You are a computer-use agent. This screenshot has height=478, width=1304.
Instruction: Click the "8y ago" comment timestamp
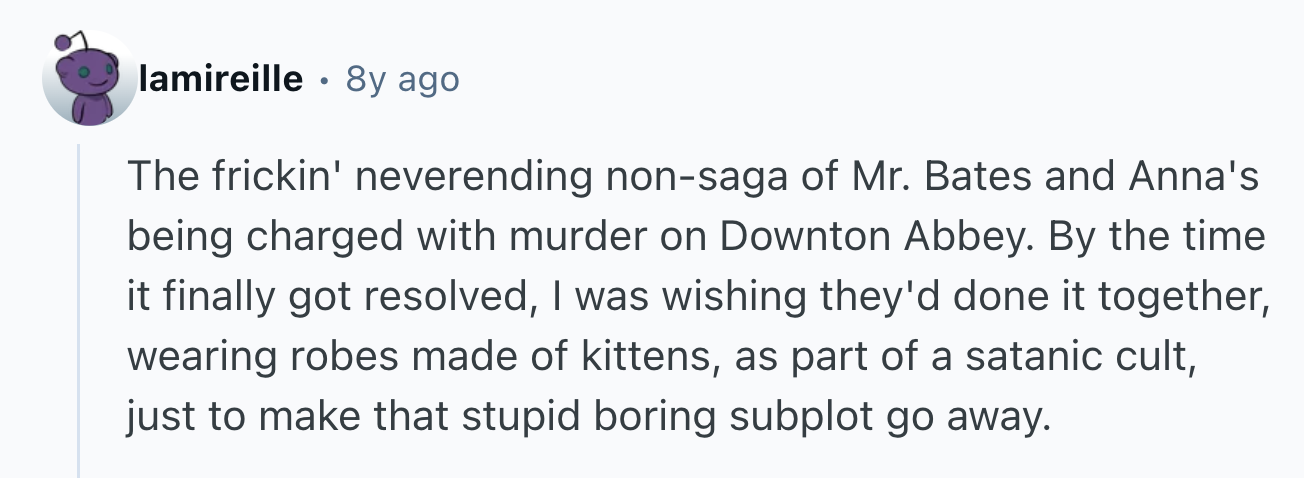[x=402, y=79]
